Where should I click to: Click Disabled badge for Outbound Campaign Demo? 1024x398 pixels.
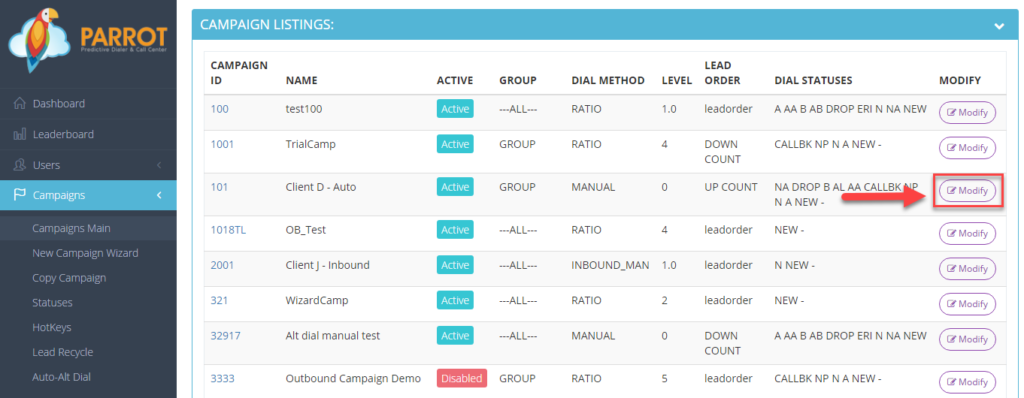(462, 378)
